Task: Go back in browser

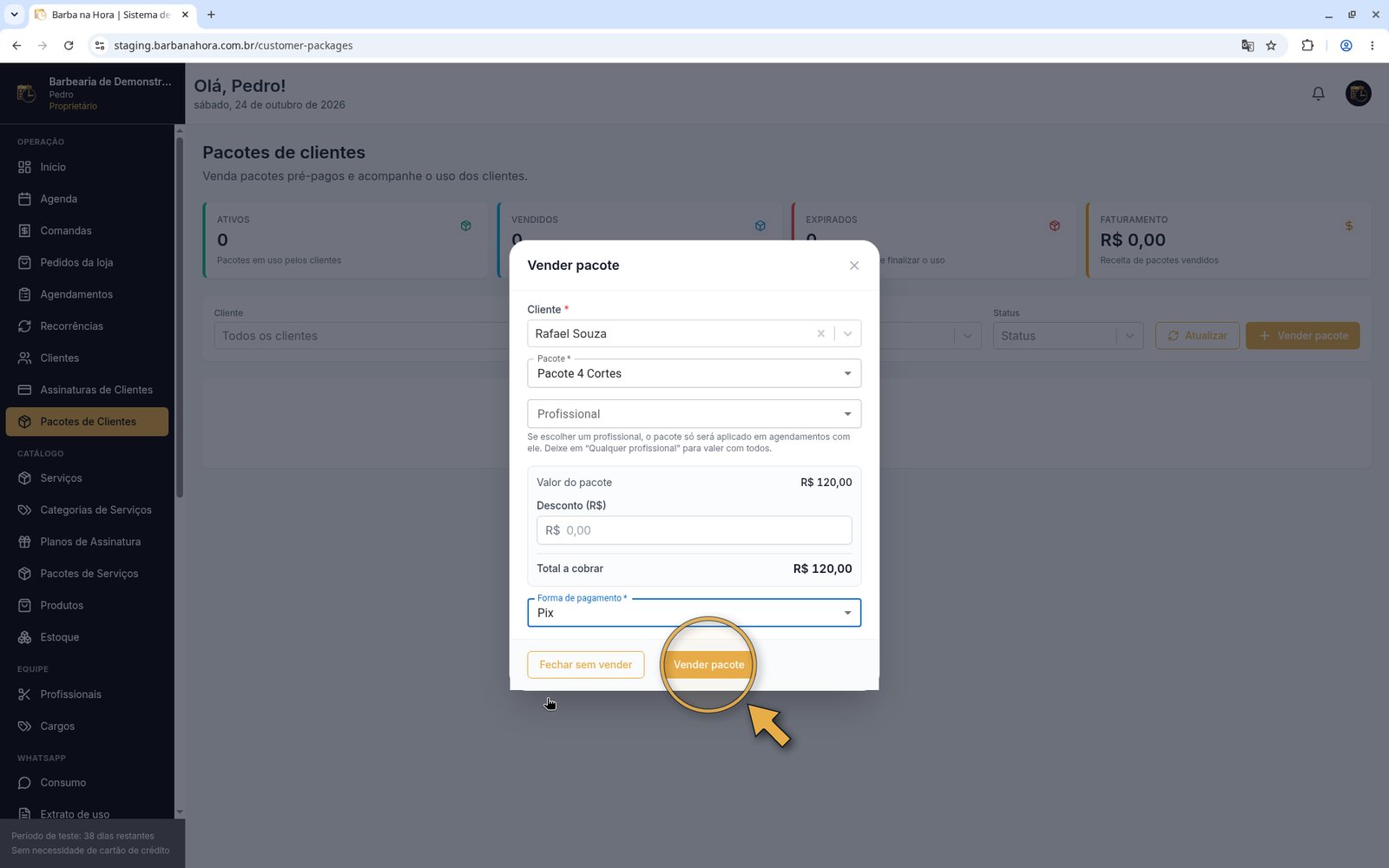Action: click(x=16, y=45)
